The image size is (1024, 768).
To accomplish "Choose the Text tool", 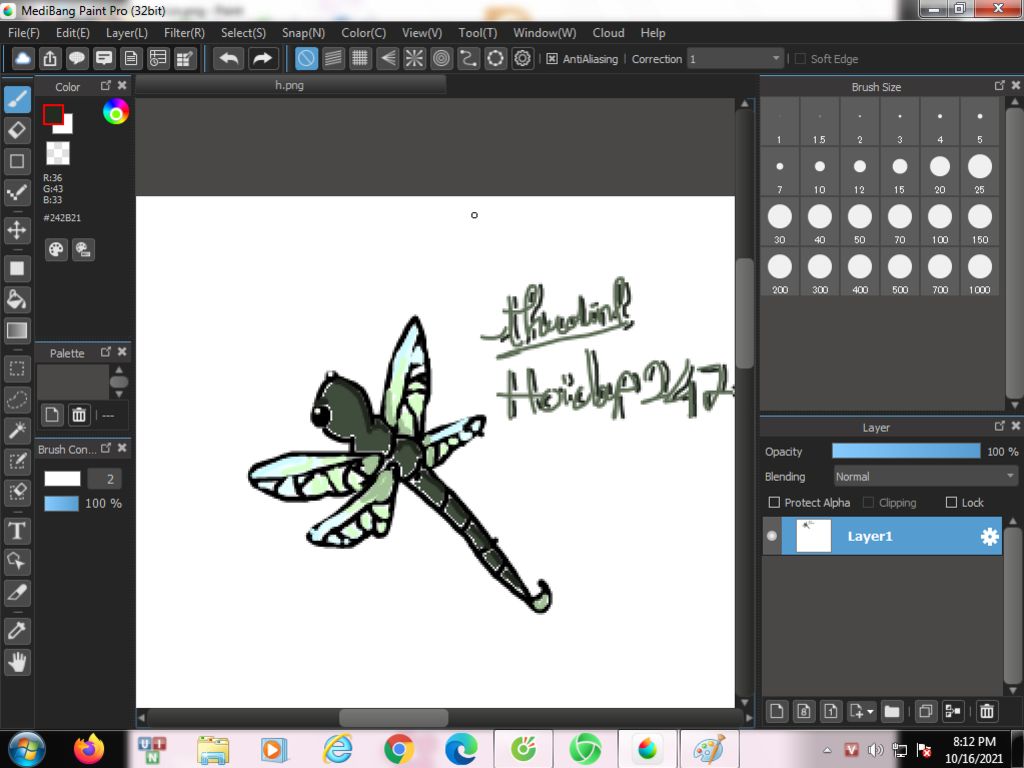I will 17,530.
